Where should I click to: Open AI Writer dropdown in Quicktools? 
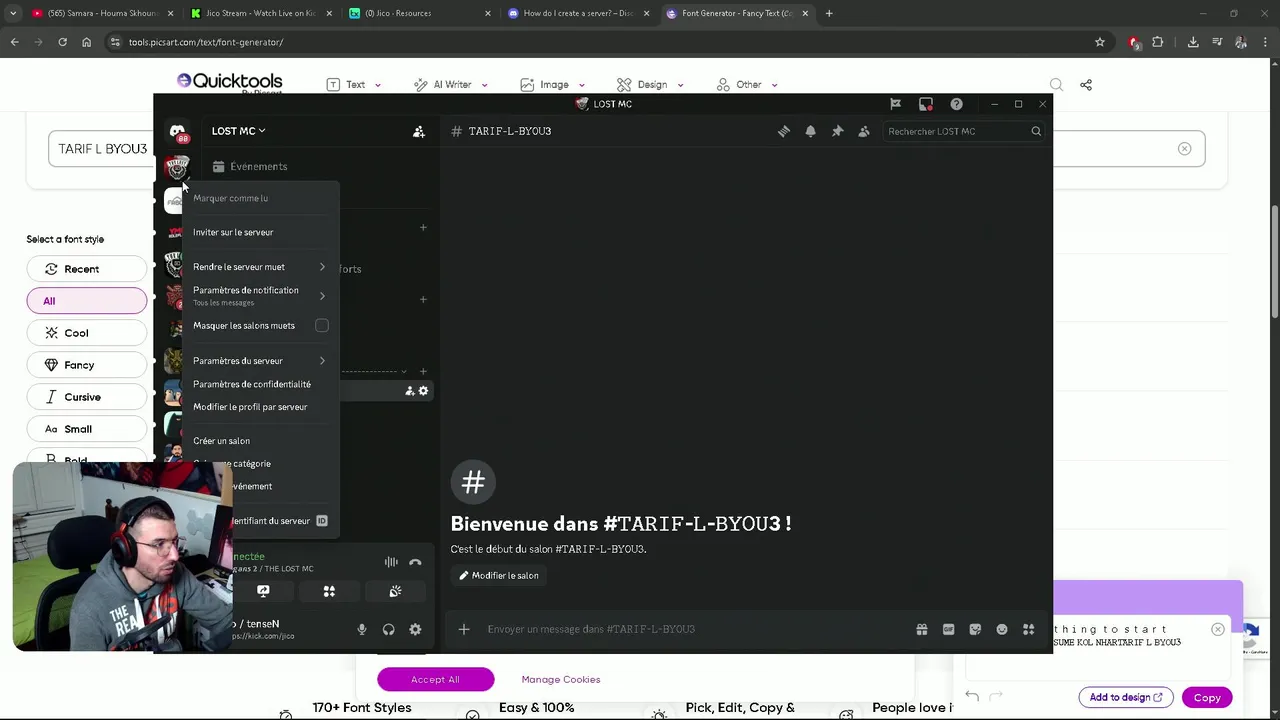(451, 85)
